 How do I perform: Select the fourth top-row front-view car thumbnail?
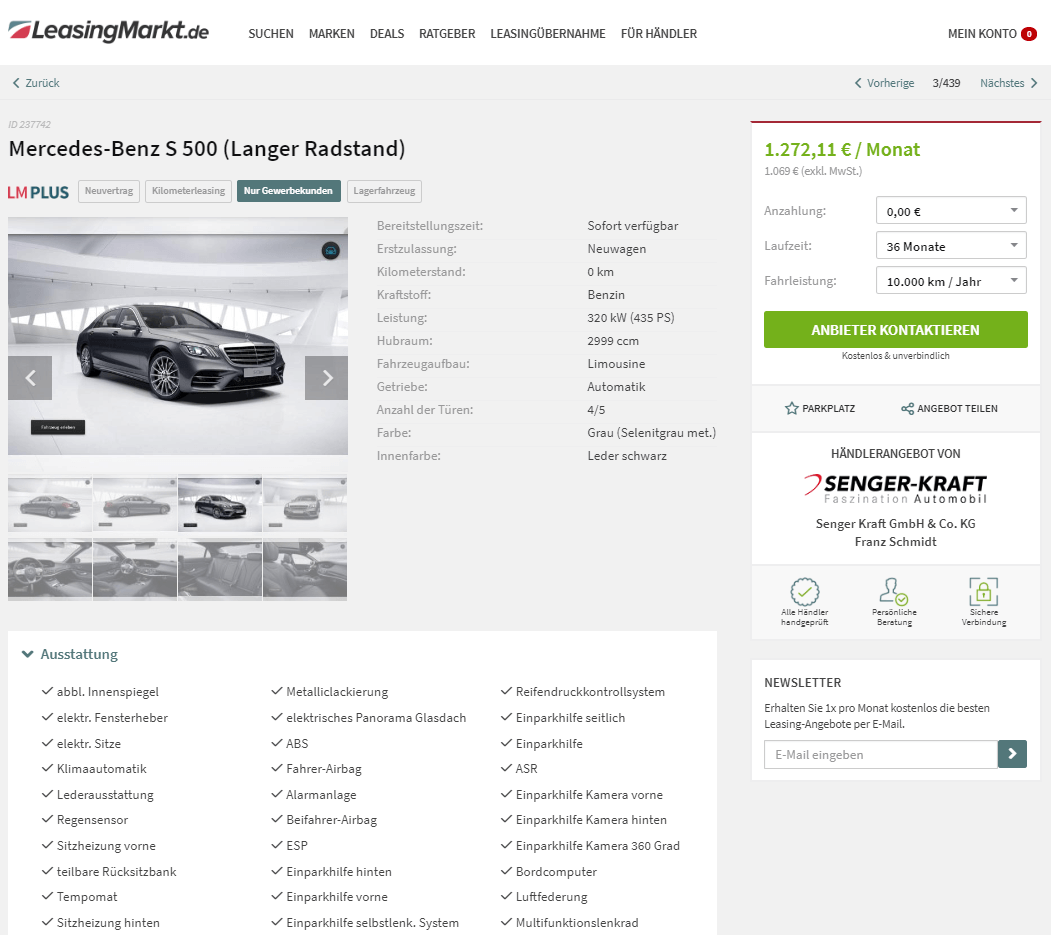305,503
